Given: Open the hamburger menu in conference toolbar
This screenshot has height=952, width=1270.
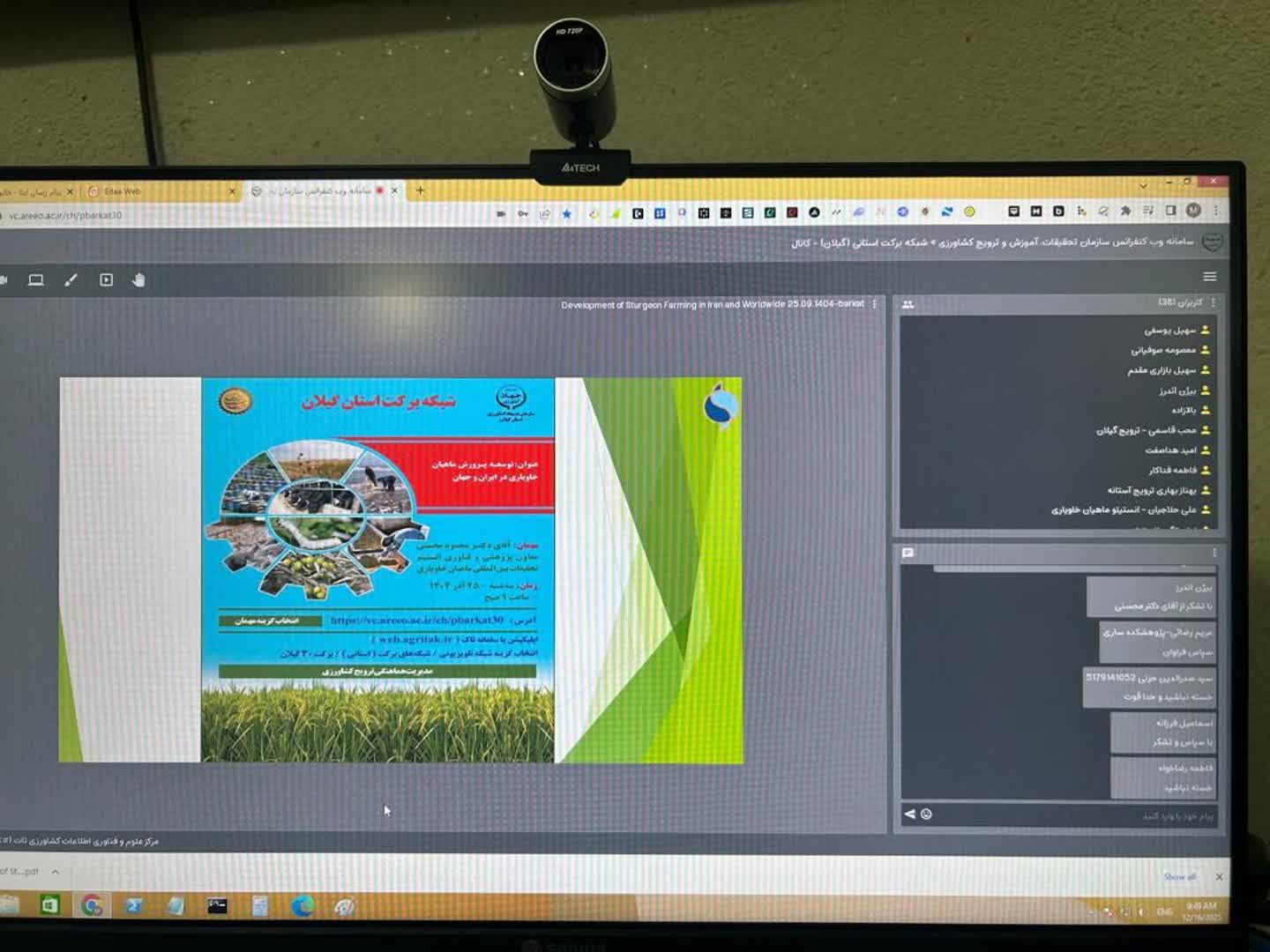Looking at the screenshot, I should pyautogui.click(x=1210, y=277).
